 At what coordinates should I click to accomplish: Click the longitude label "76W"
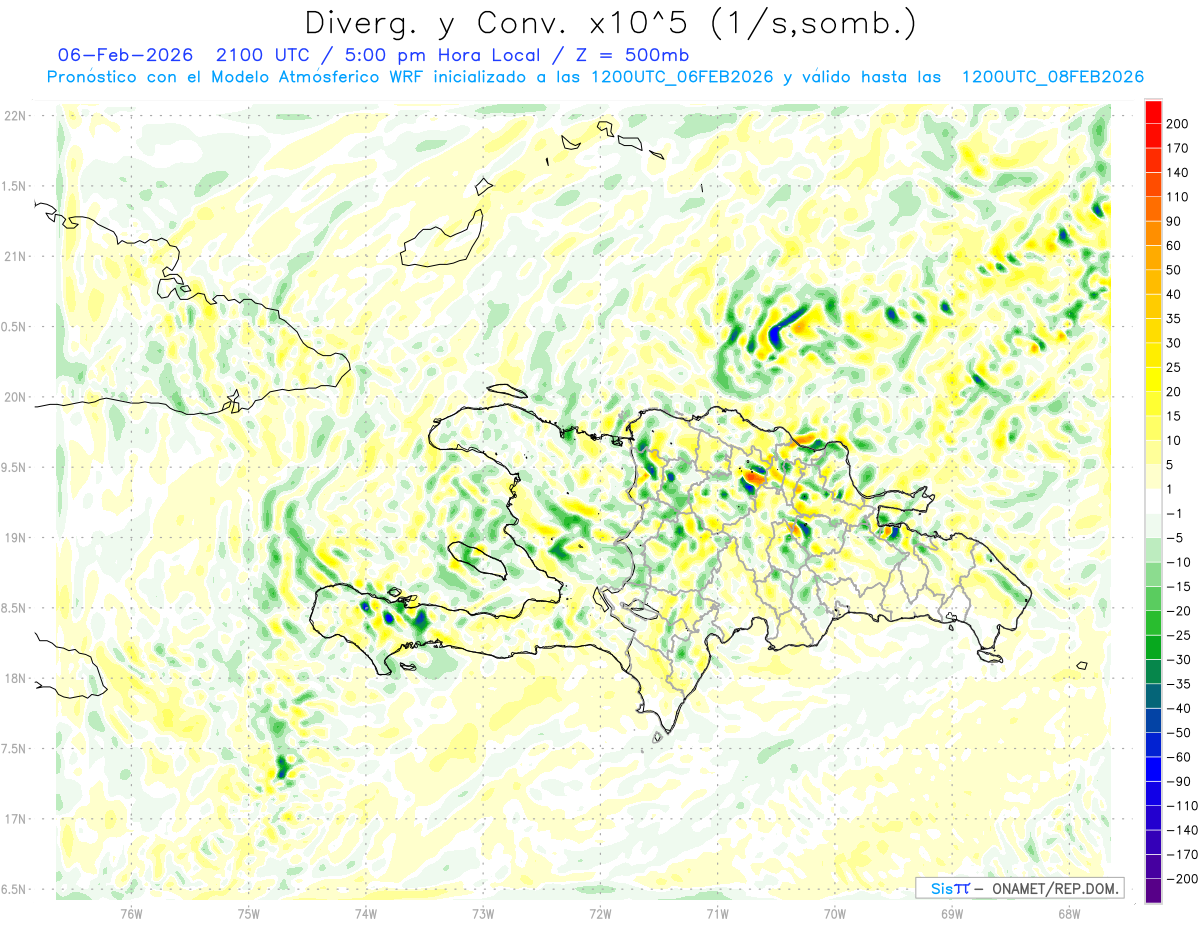[130, 914]
